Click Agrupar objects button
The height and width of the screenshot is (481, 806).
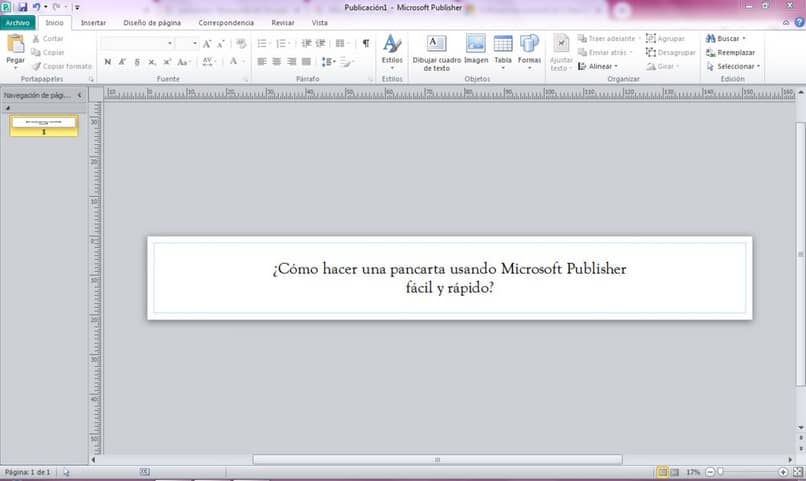(x=665, y=39)
